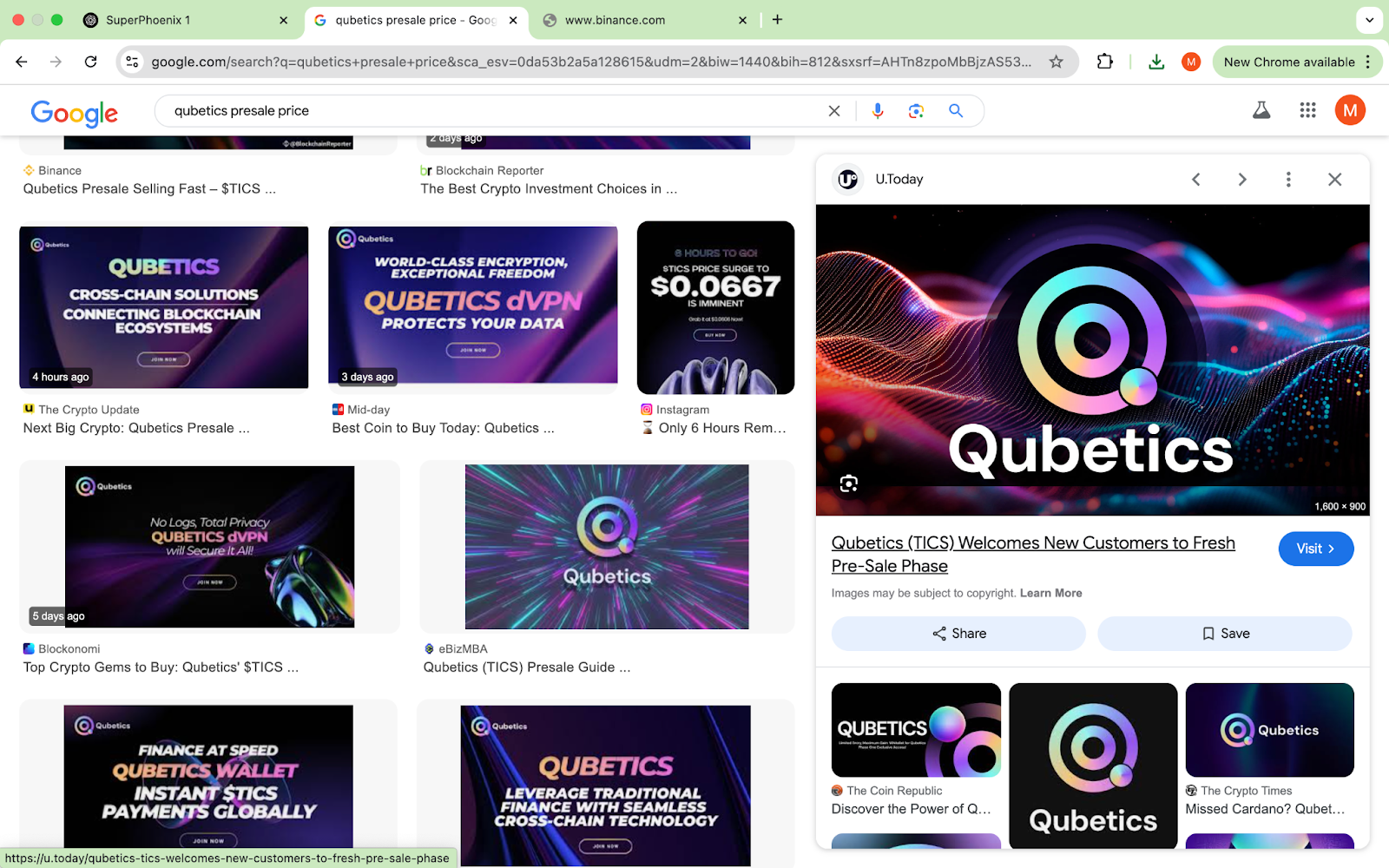
Task: Open the large Qubetics logo related image
Action: (x=1093, y=766)
